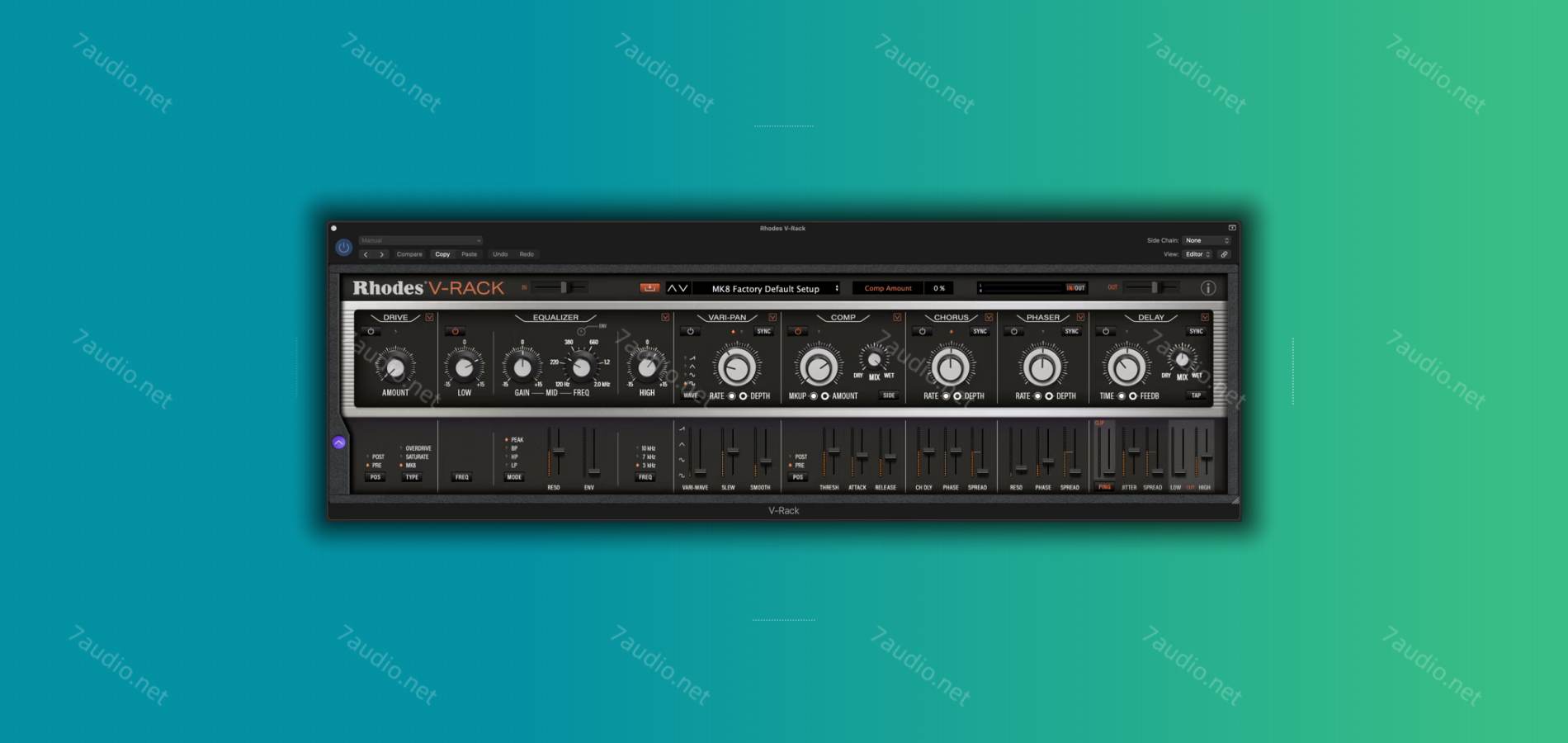Click the Equalizer HIGH knob

(647, 367)
